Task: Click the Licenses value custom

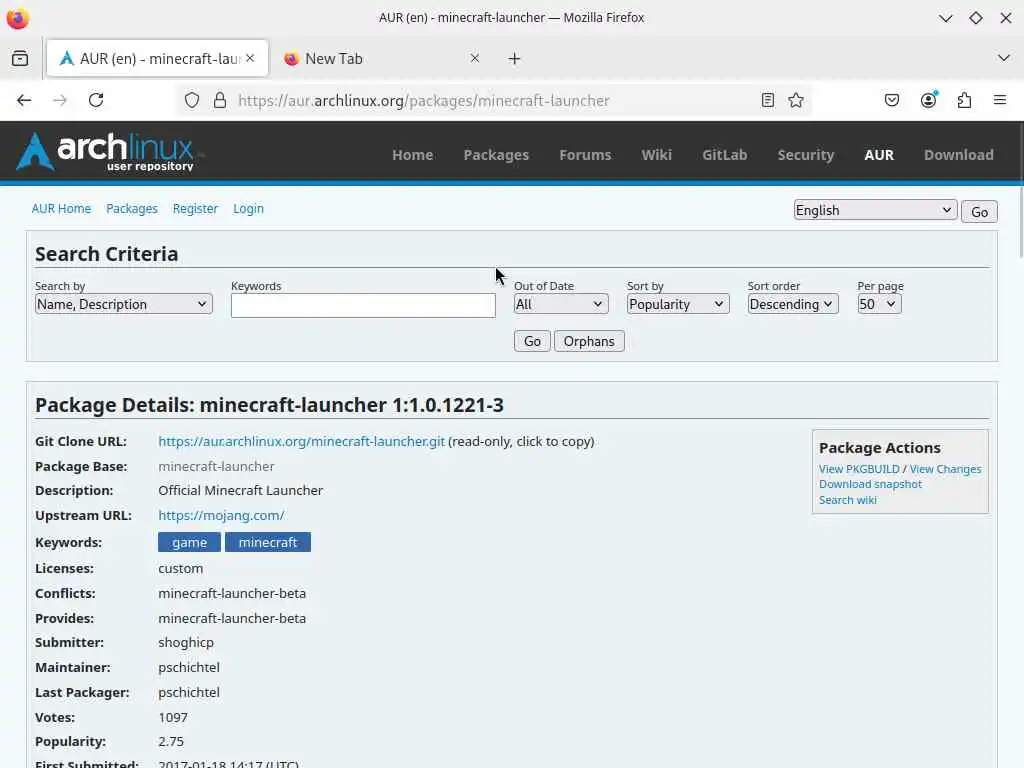Action: [180, 569]
